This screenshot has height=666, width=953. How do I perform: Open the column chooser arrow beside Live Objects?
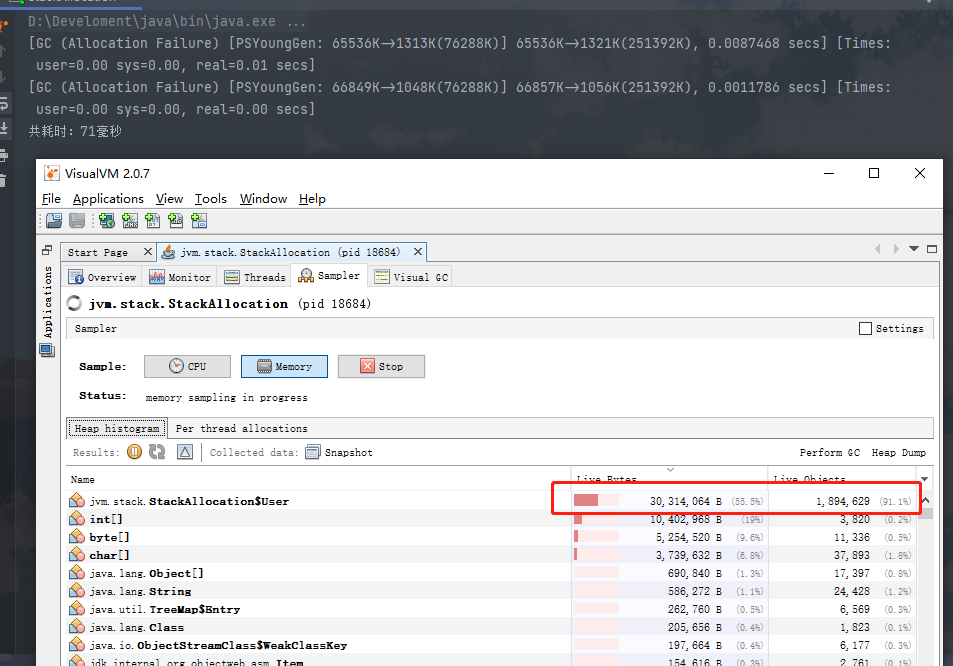924,479
